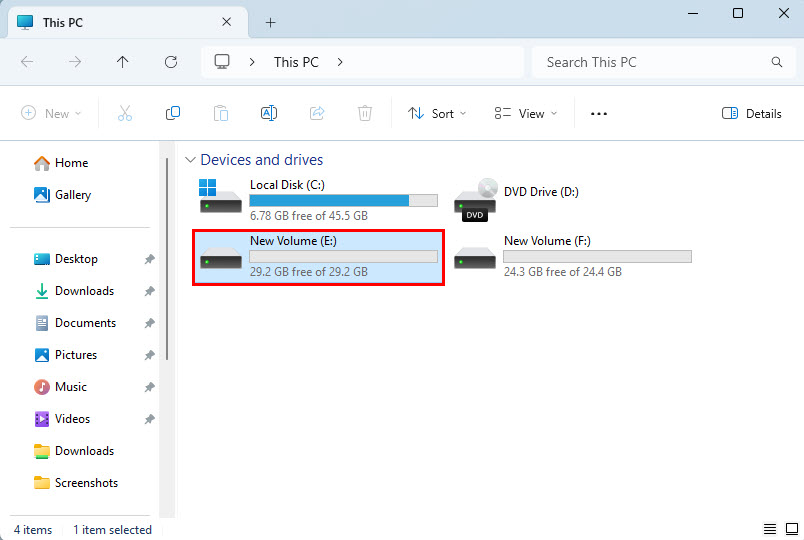This screenshot has width=804, height=540.
Task: Click the Delete trash icon
Action: click(365, 114)
